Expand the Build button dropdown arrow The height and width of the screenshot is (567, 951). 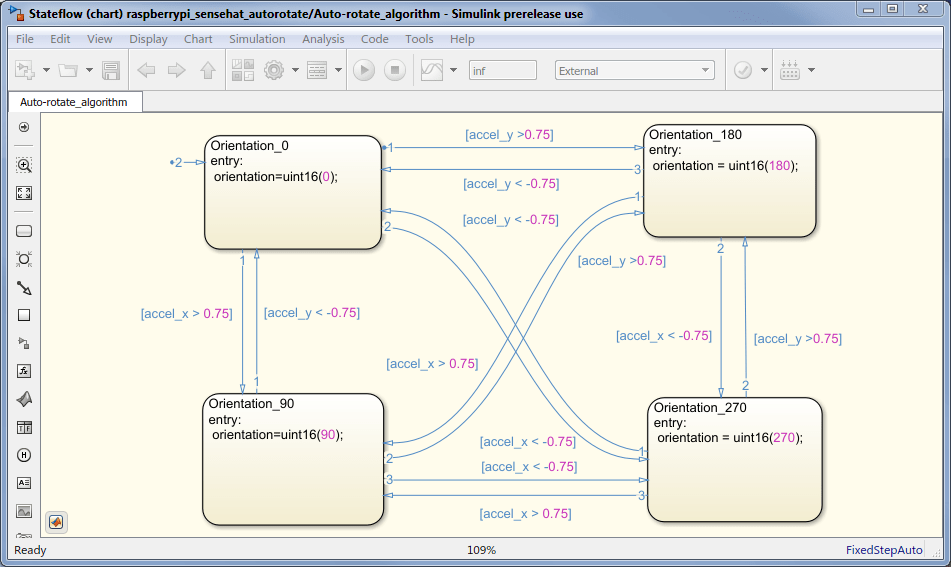coord(812,70)
